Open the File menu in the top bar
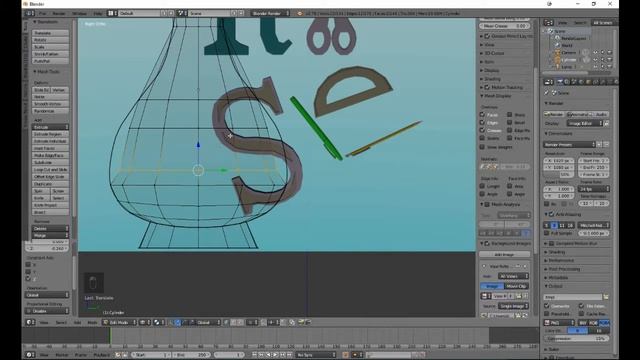 point(42,13)
